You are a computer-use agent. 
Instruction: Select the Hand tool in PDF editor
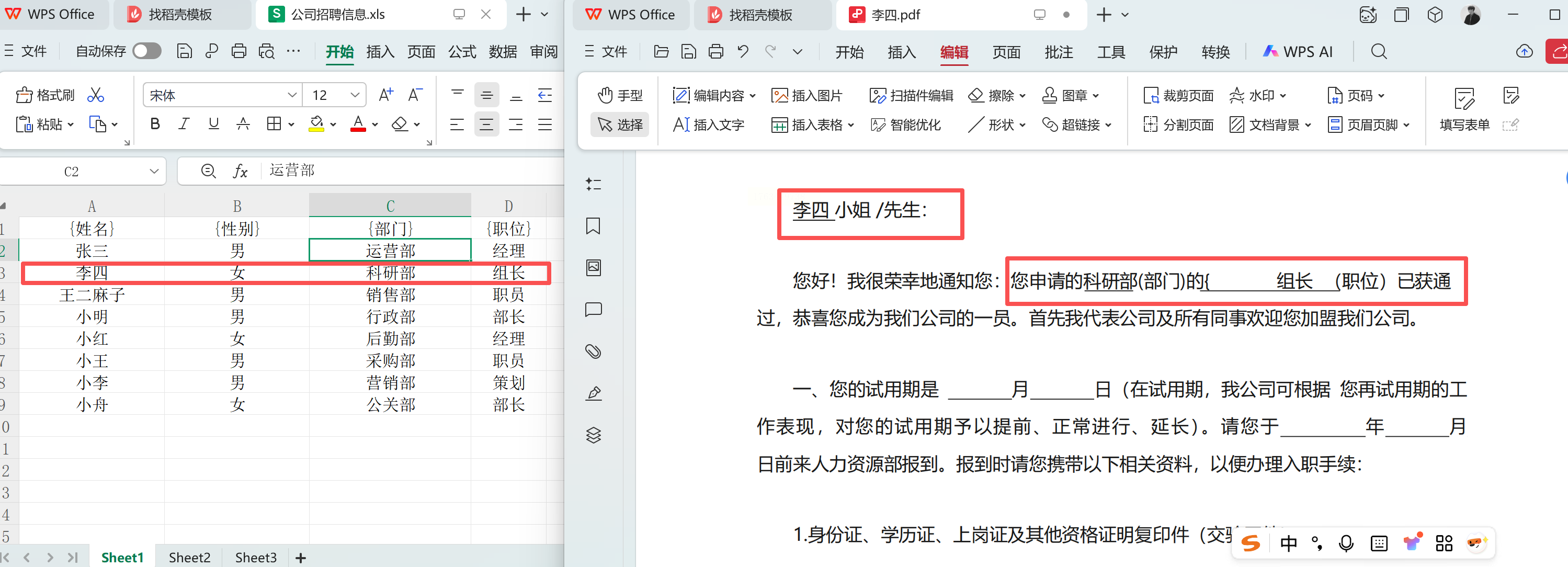[620, 96]
